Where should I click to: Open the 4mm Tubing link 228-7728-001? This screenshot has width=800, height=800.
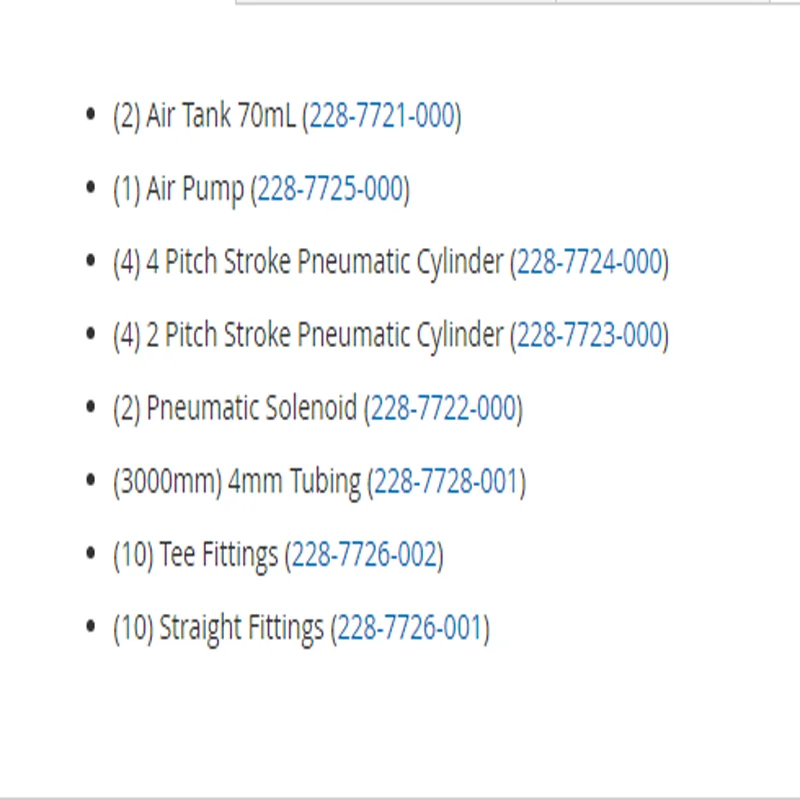(x=447, y=482)
